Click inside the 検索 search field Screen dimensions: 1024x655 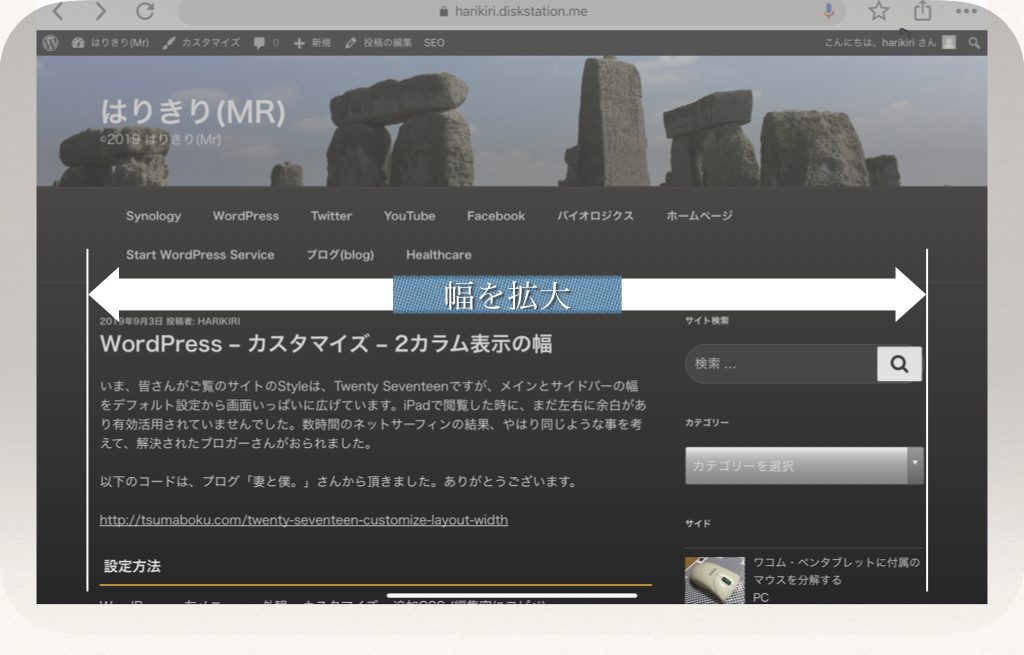pyautogui.click(x=780, y=364)
